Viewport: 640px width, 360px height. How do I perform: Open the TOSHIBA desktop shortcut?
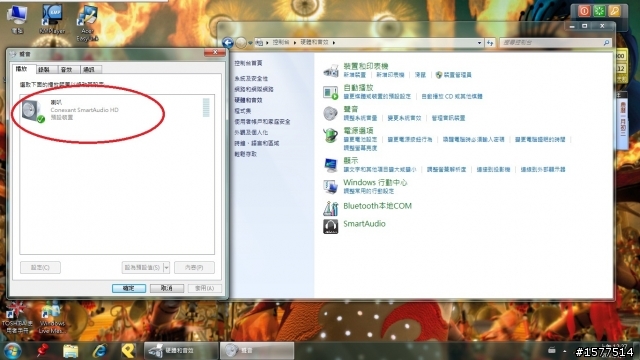point(16,318)
